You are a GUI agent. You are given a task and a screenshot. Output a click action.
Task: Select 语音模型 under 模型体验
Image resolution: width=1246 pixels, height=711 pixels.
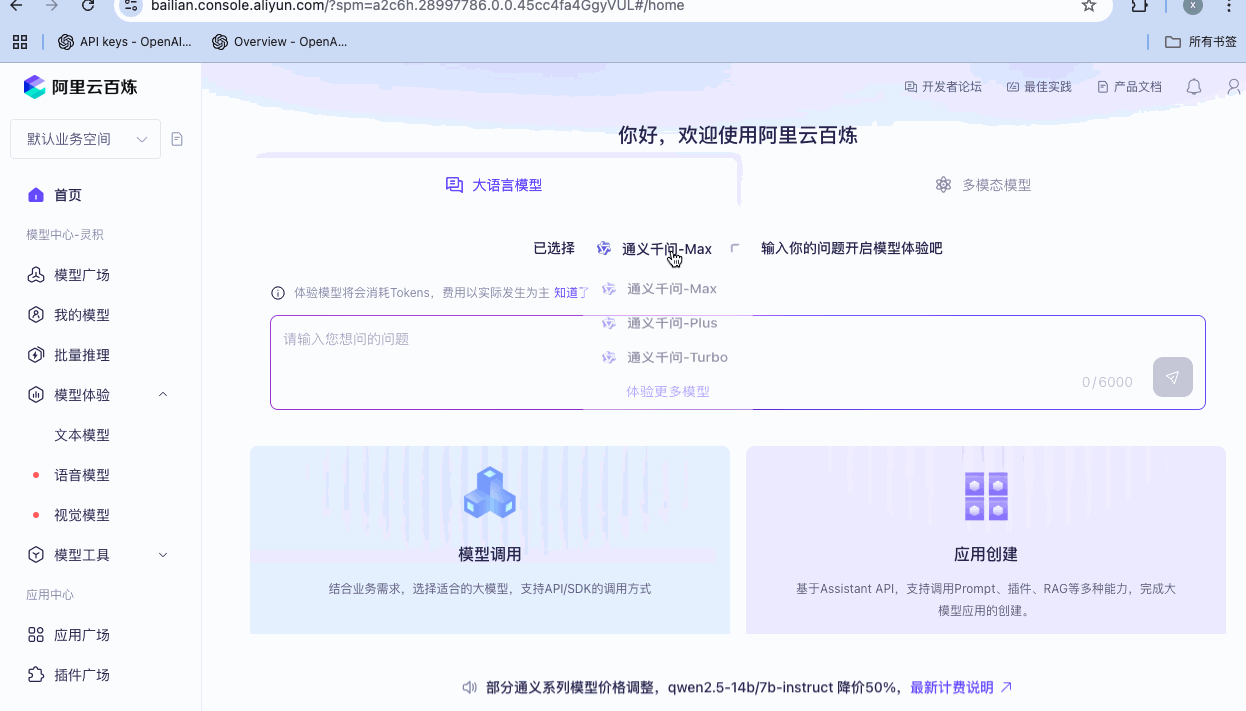82,475
